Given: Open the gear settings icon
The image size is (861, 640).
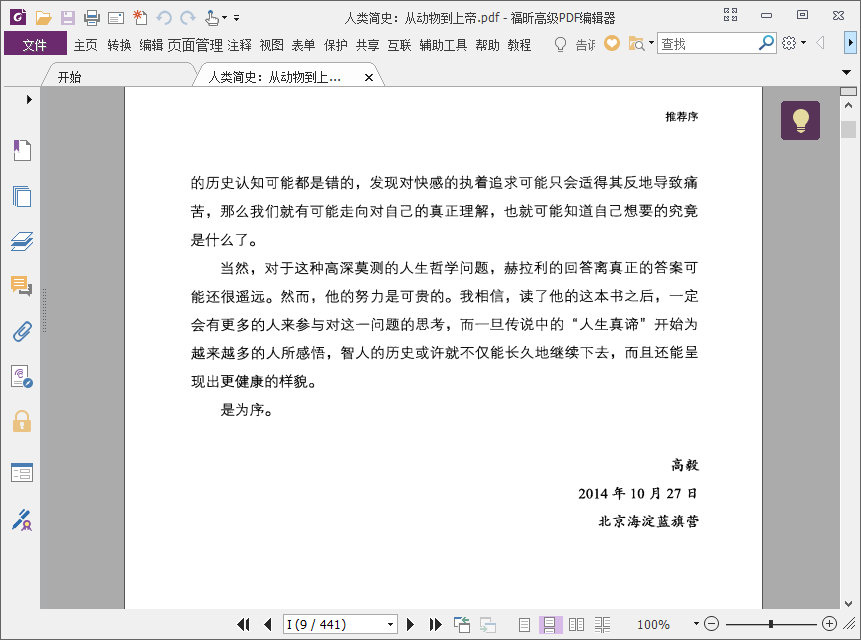Looking at the screenshot, I should click(789, 43).
